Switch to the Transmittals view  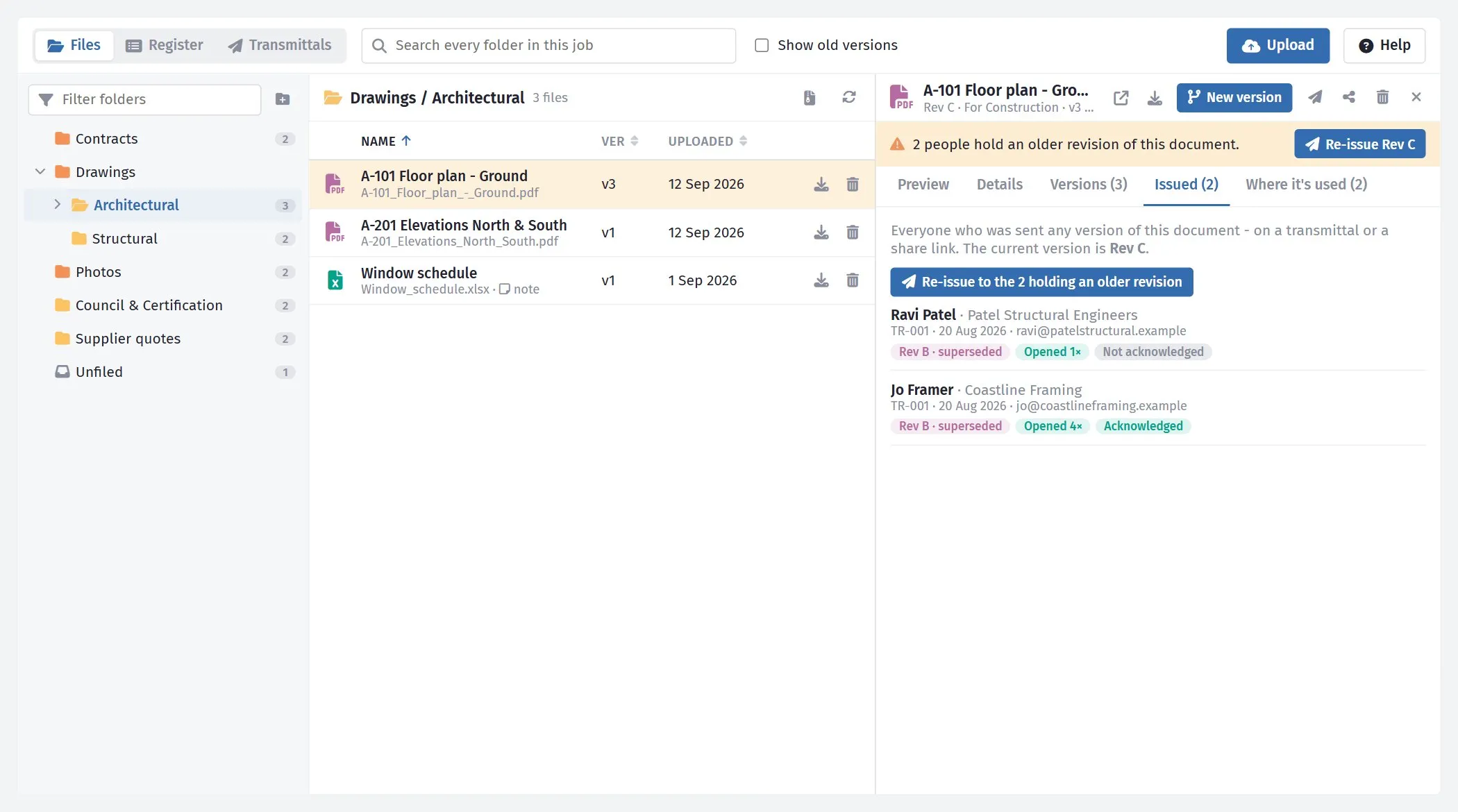(280, 45)
